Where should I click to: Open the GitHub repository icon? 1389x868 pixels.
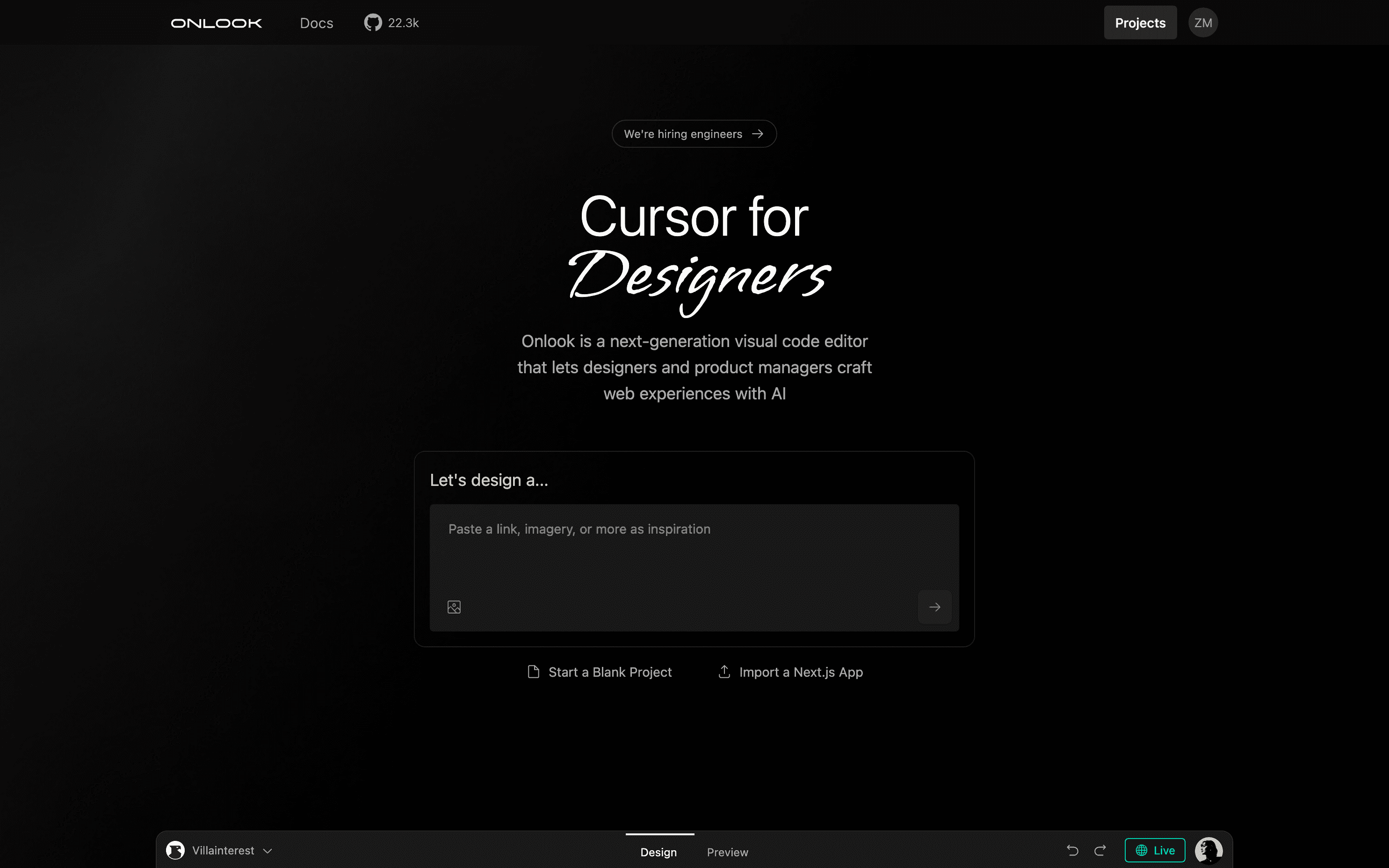(372, 23)
